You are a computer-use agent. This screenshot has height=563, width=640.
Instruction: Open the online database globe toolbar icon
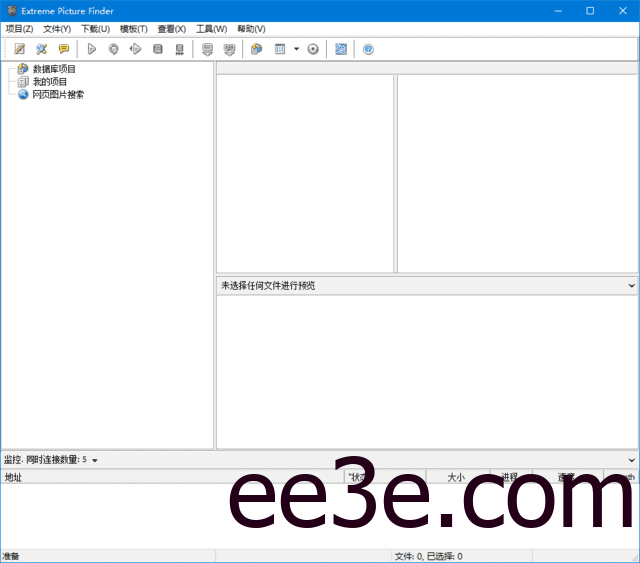click(x=257, y=49)
